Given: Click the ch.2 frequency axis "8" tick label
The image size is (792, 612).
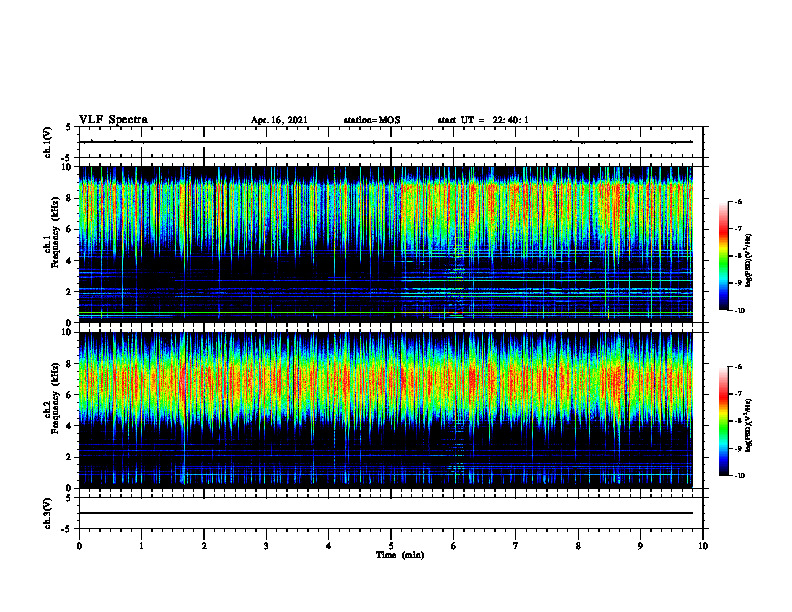Looking at the screenshot, I should coord(69,363).
